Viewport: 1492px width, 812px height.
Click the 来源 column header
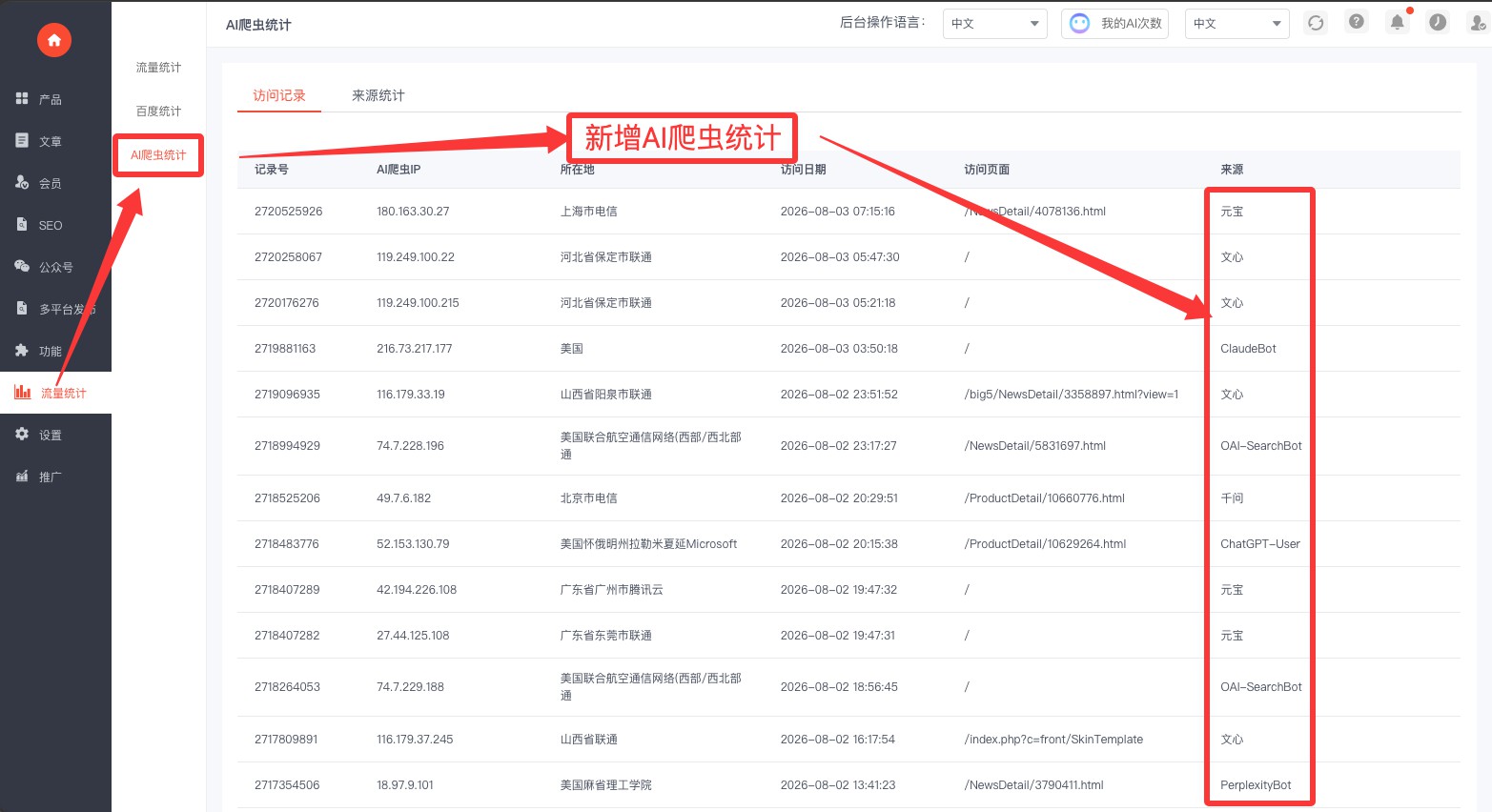(x=1232, y=170)
